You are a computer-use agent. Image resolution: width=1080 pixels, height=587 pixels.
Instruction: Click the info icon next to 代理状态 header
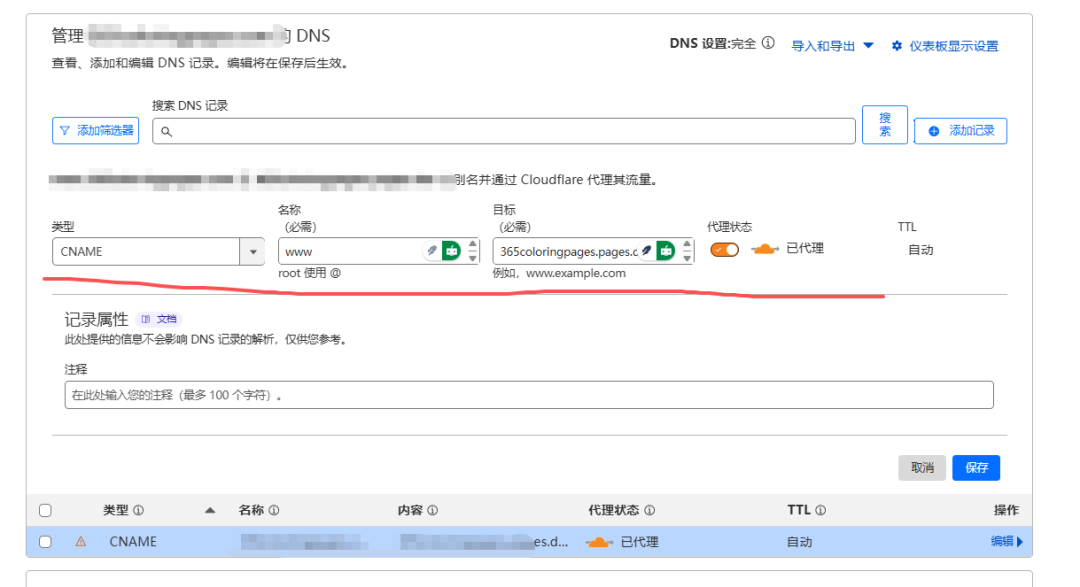649,510
